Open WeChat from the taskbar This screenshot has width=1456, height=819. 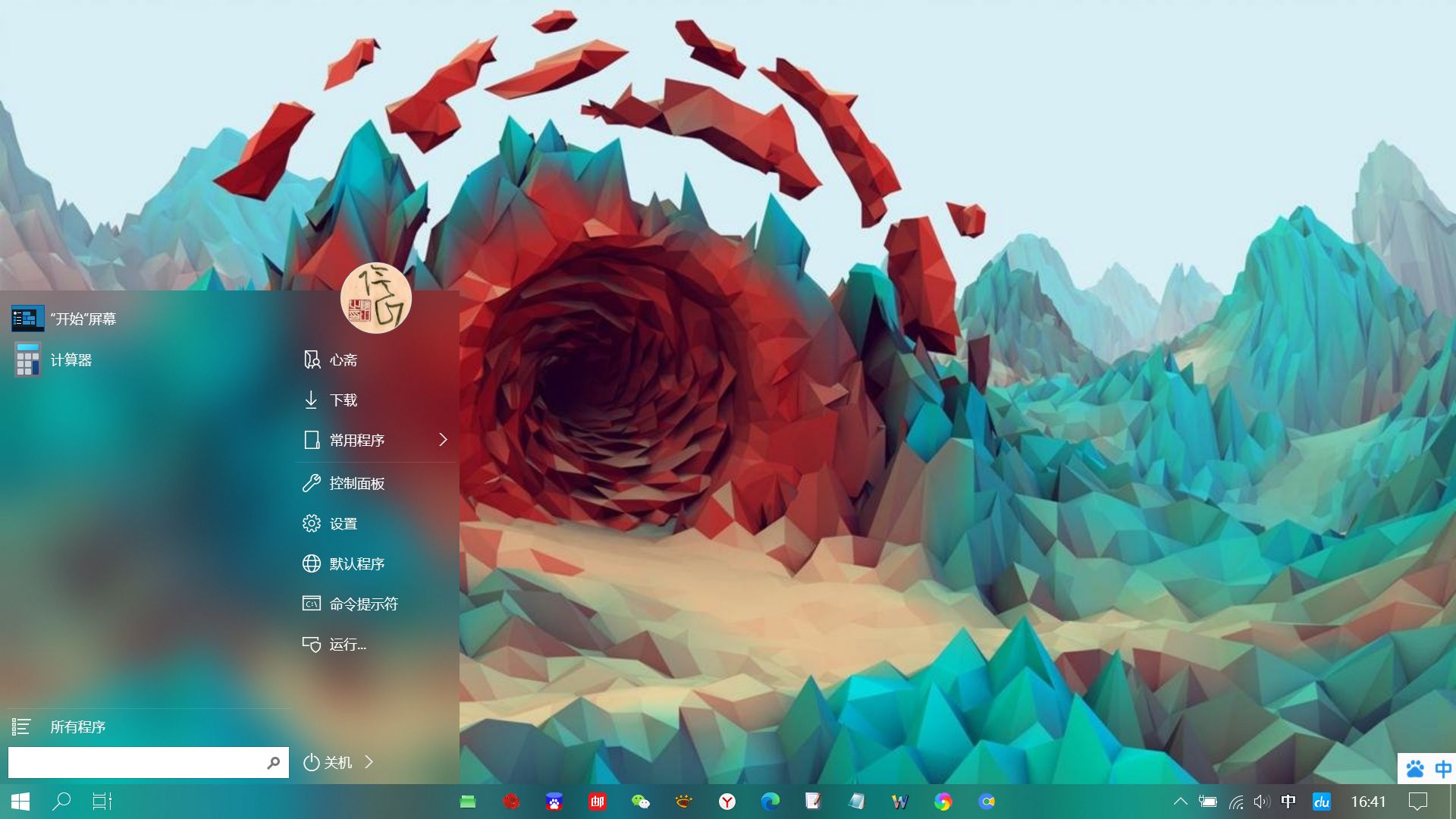coord(641,802)
